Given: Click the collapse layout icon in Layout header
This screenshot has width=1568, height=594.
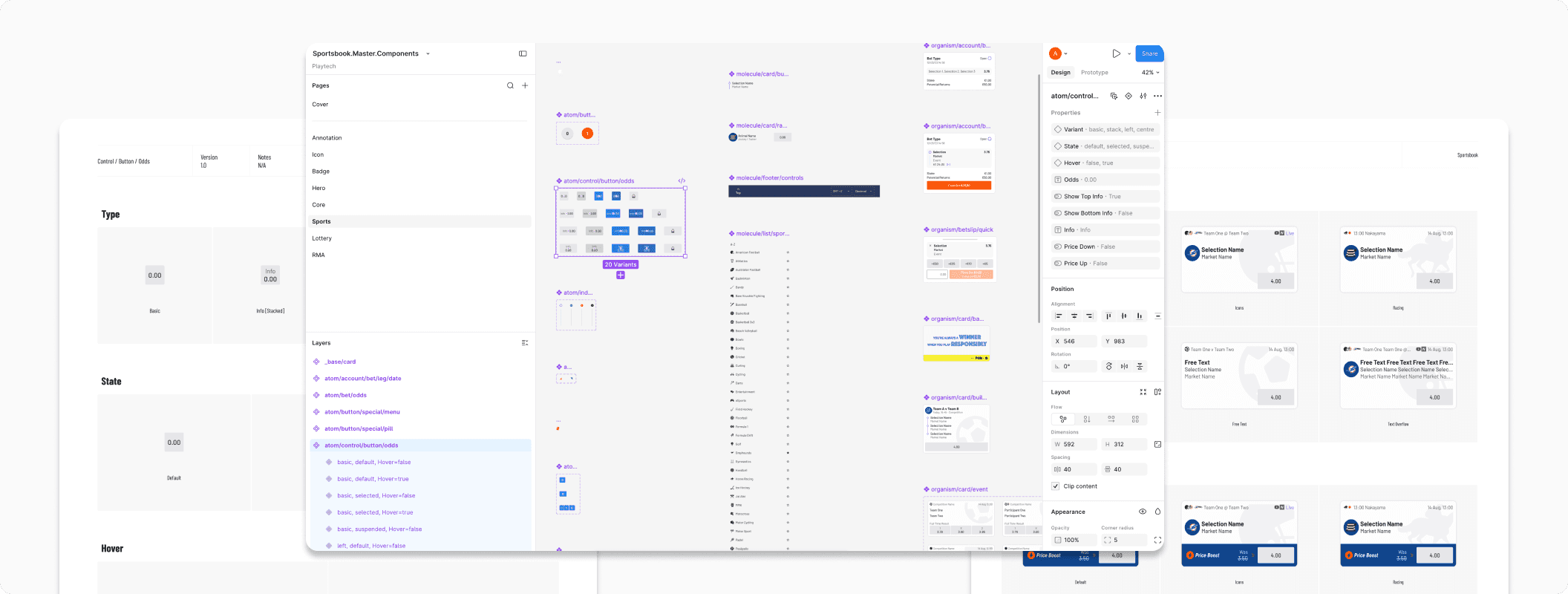Looking at the screenshot, I should click(x=1143, y=392).
